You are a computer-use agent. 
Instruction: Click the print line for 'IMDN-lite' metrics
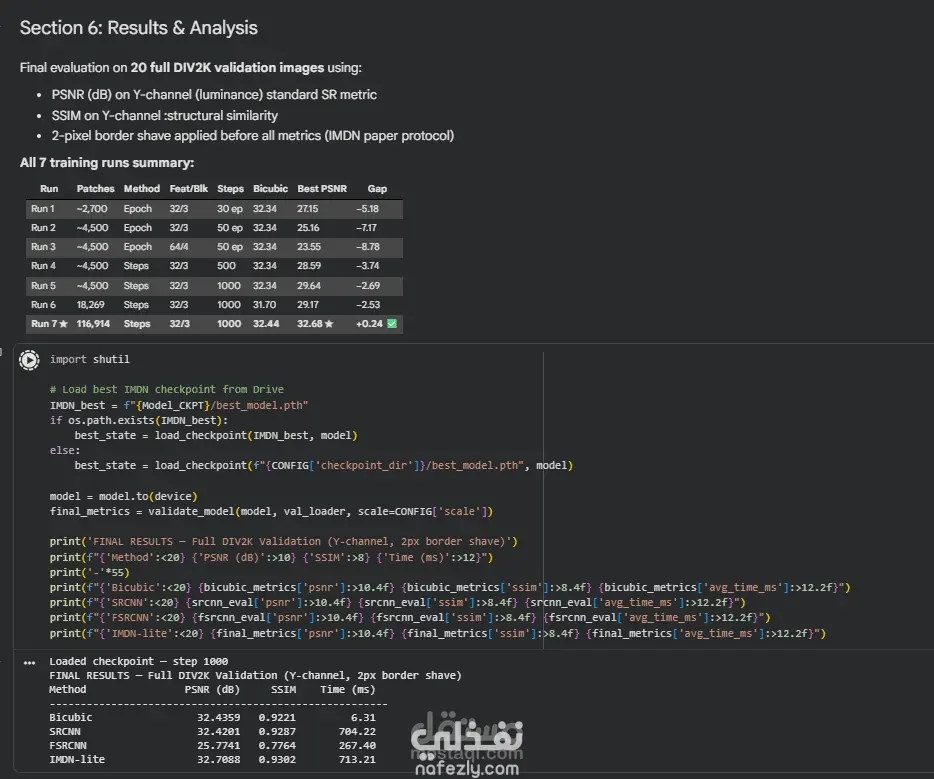point(438,633)
